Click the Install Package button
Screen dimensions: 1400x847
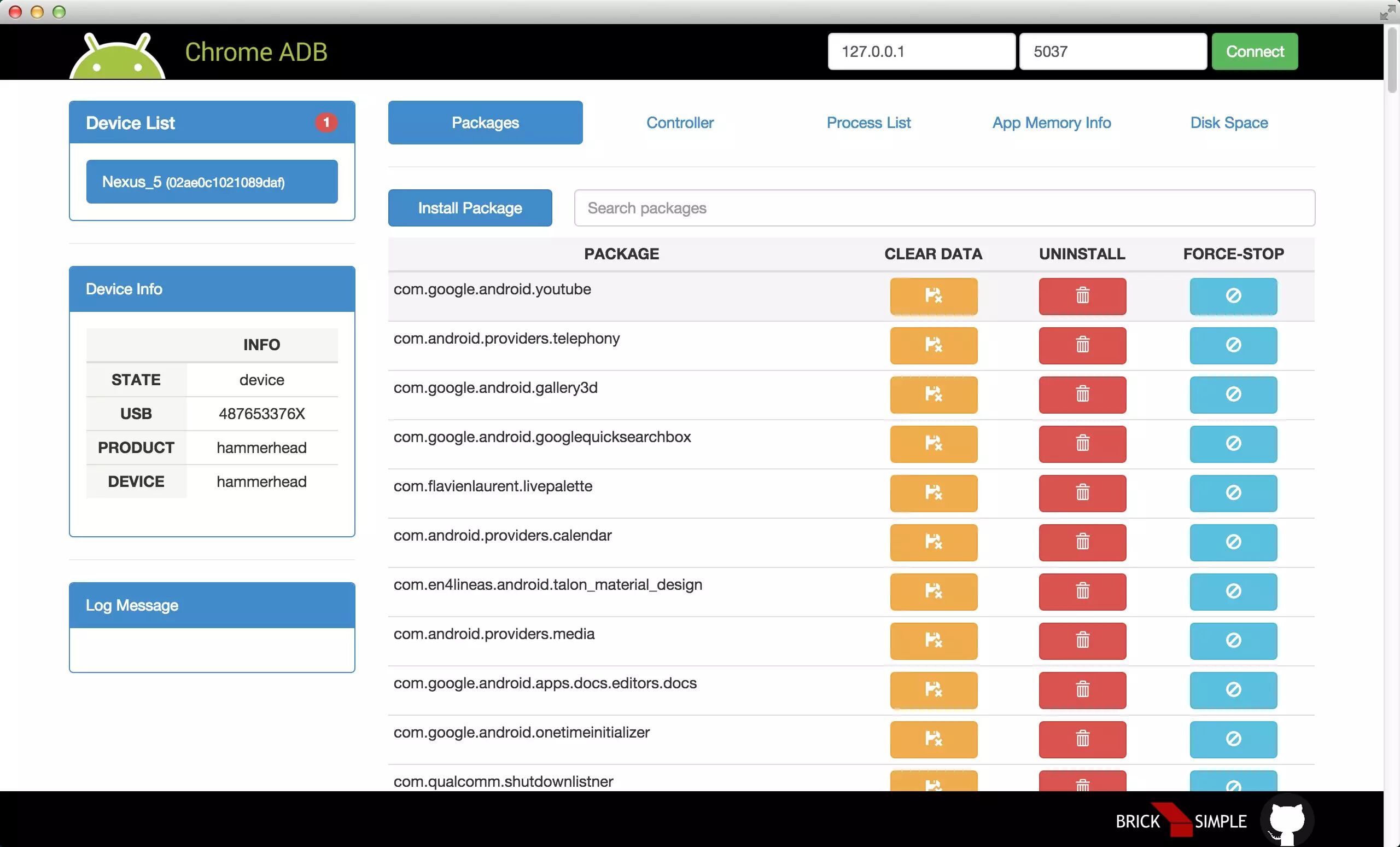tap(469, 208)
